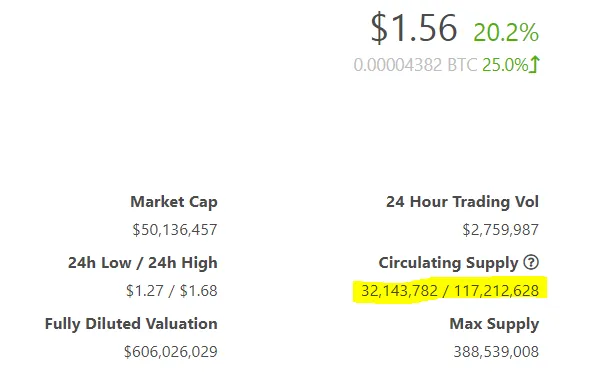Click the Max Supply label
The height and width of the screenshot is (390, 591).
point(494,324)
